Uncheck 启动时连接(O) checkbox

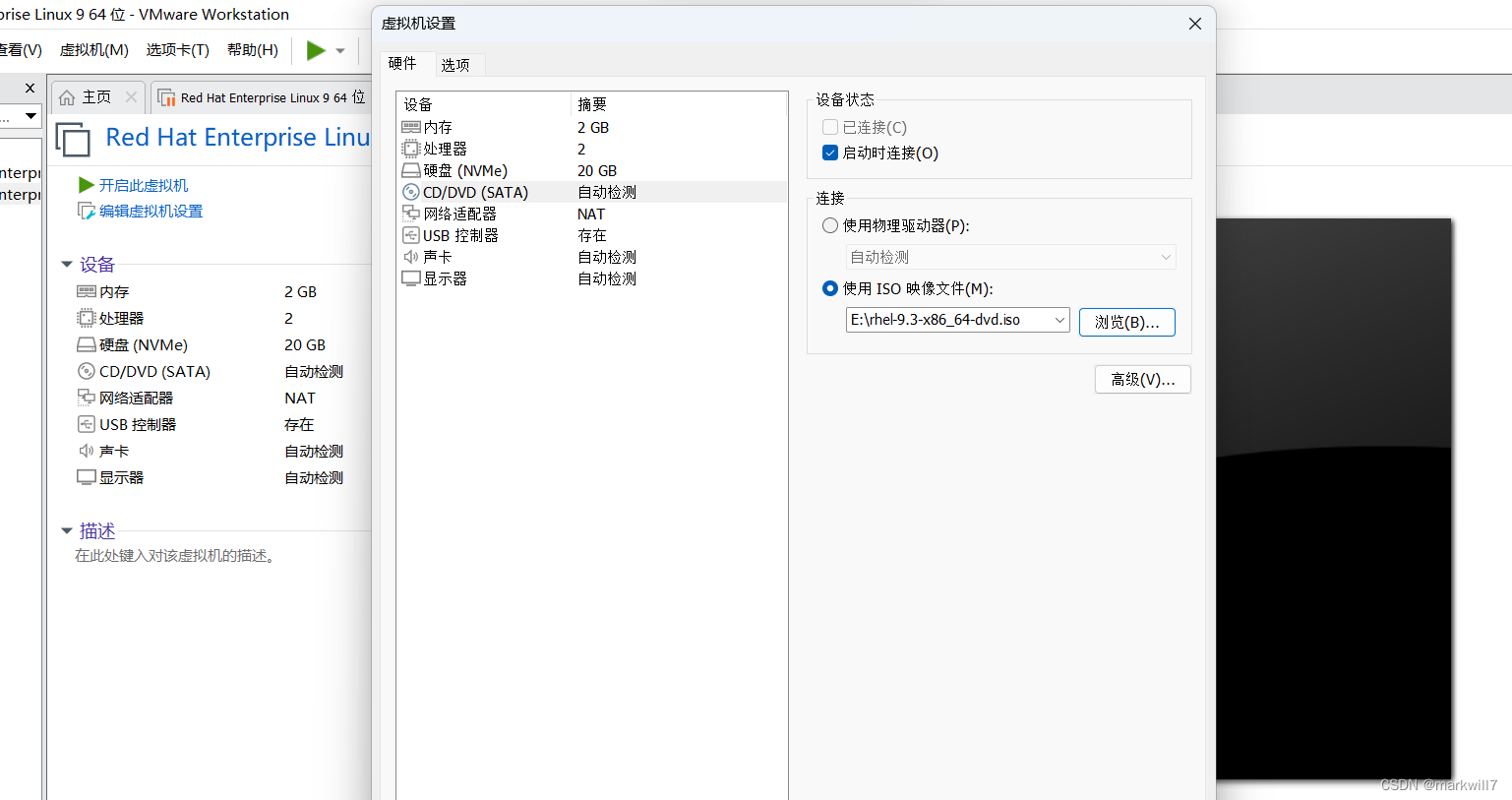click(830, 153)
